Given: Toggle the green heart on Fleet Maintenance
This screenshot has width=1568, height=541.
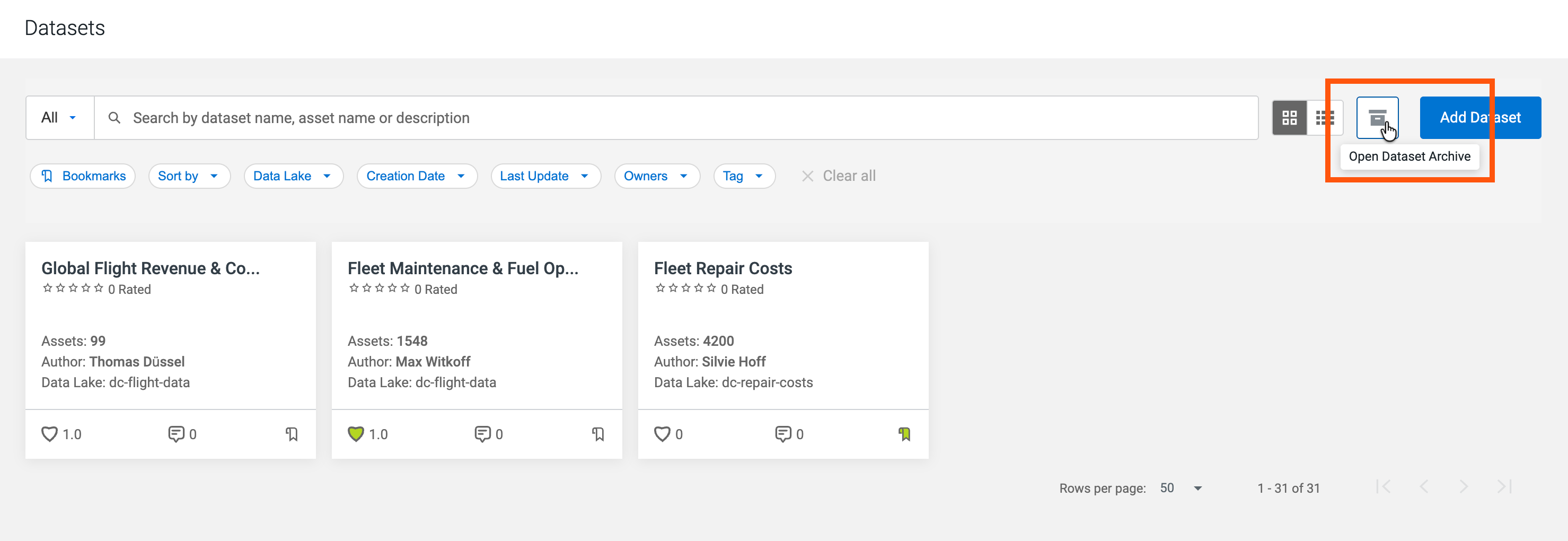Looking at the screenshot, I should (x=356, y=434).
